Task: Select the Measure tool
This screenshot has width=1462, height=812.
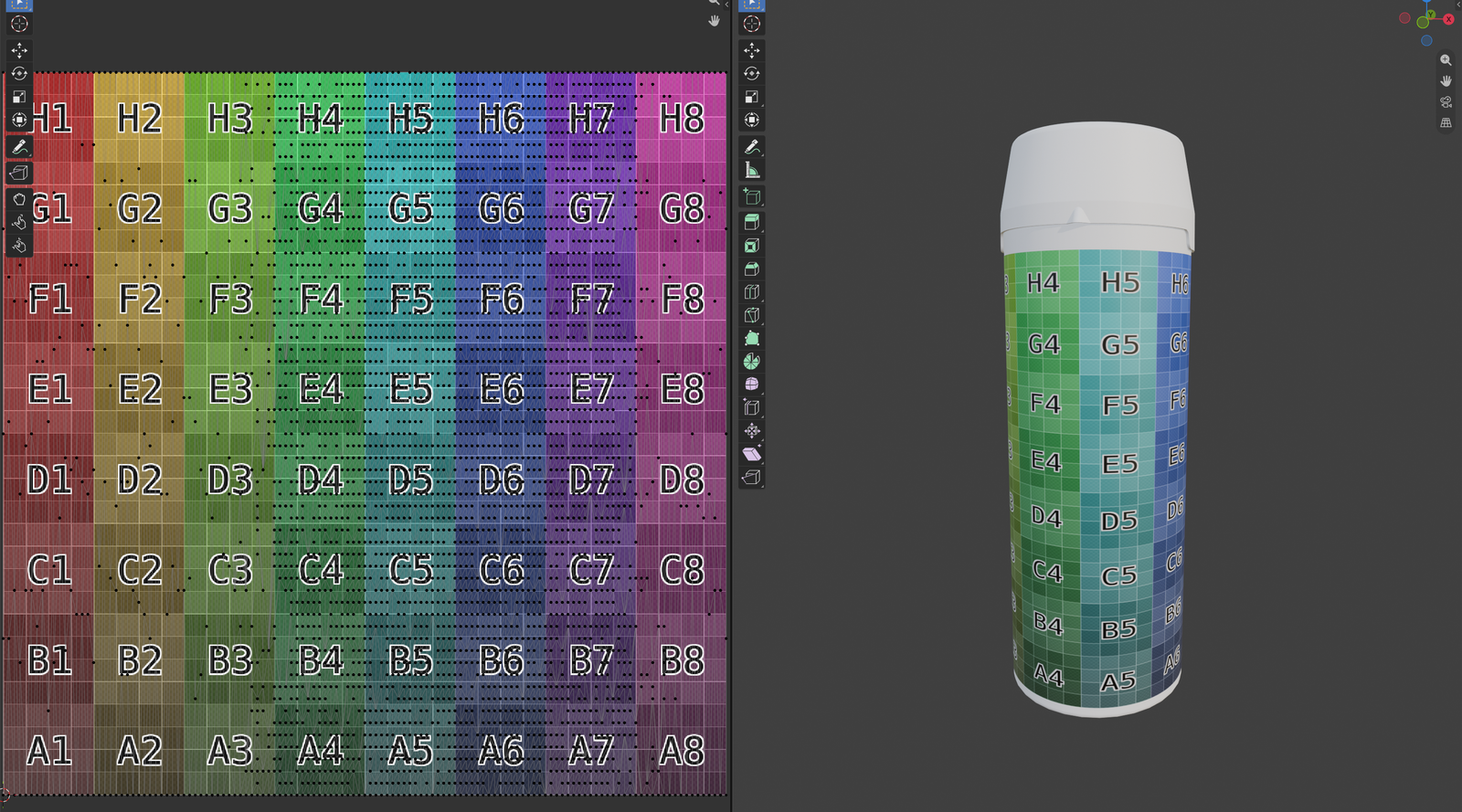Action: click(x=752, y=170)
